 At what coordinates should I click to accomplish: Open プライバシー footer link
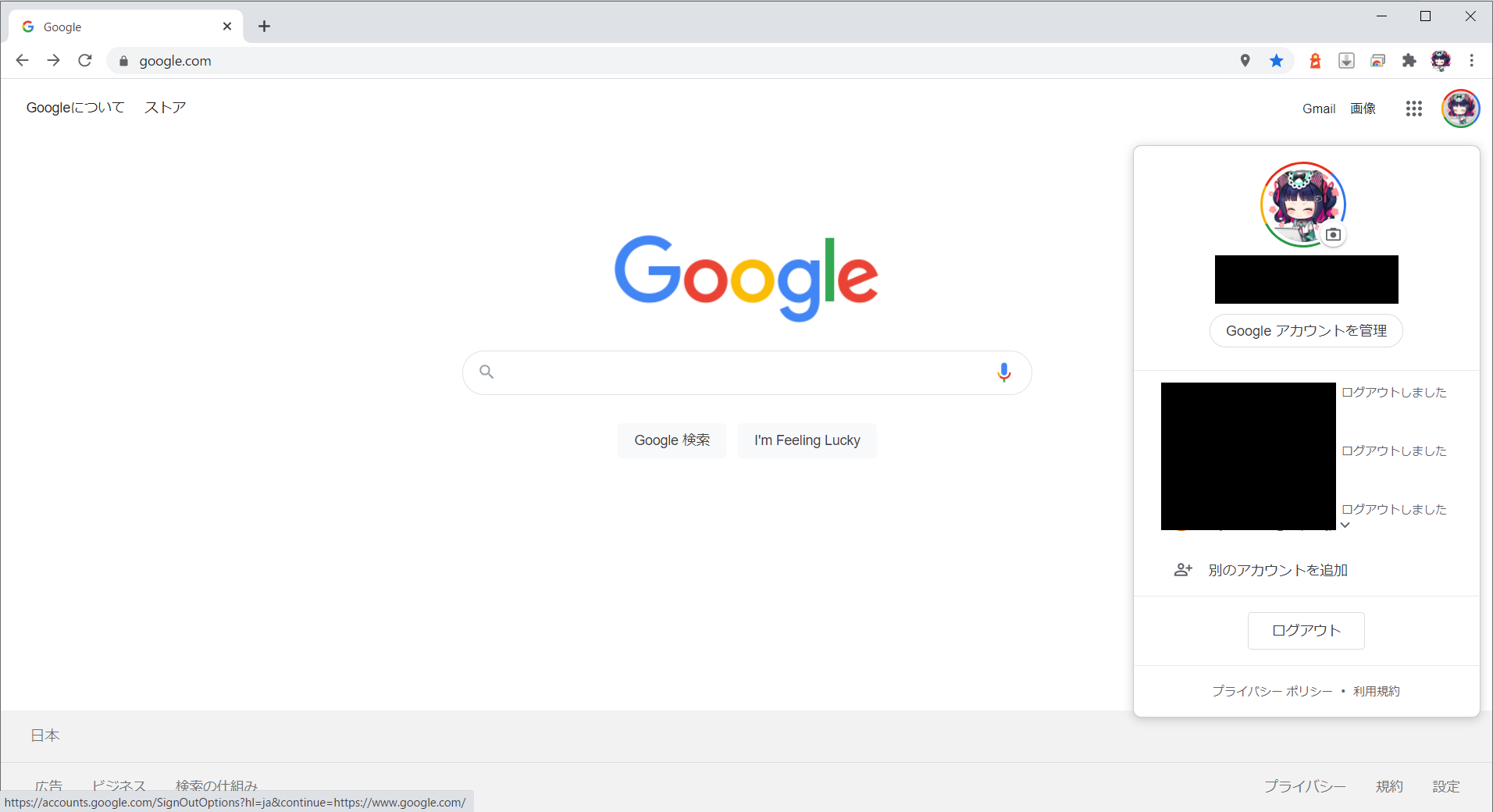pyautogui.click(x=1304, y=786)
